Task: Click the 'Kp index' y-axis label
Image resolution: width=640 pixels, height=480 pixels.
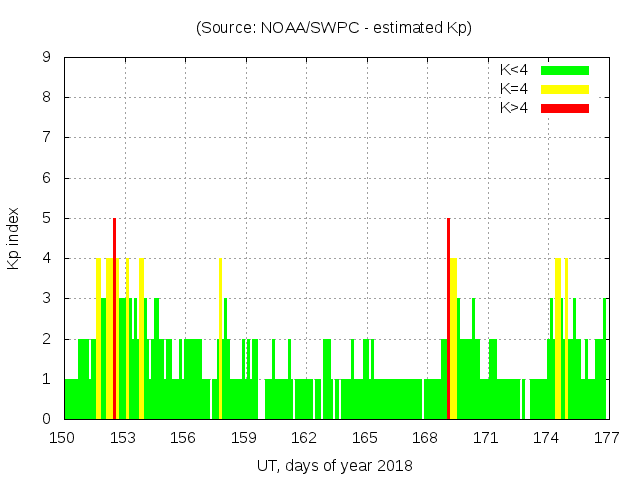Action: coord(14,238)
